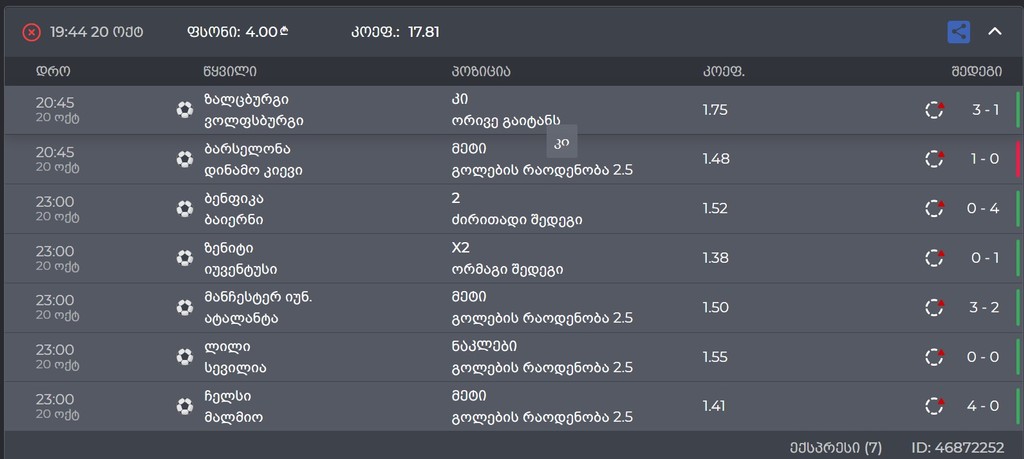Click the 1.48 coefficient for ბარსელონა
This screenshot has height=459, width=1024.
pyautogui.click(x=716, y=159)
